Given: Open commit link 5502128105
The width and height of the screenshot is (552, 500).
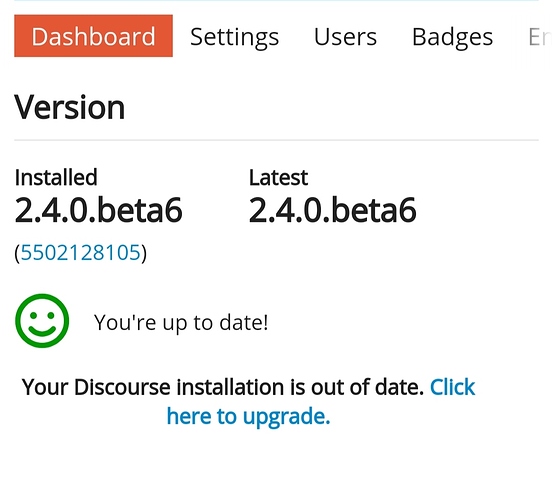Looking at the screenshot, I should (x=81, y=252).
